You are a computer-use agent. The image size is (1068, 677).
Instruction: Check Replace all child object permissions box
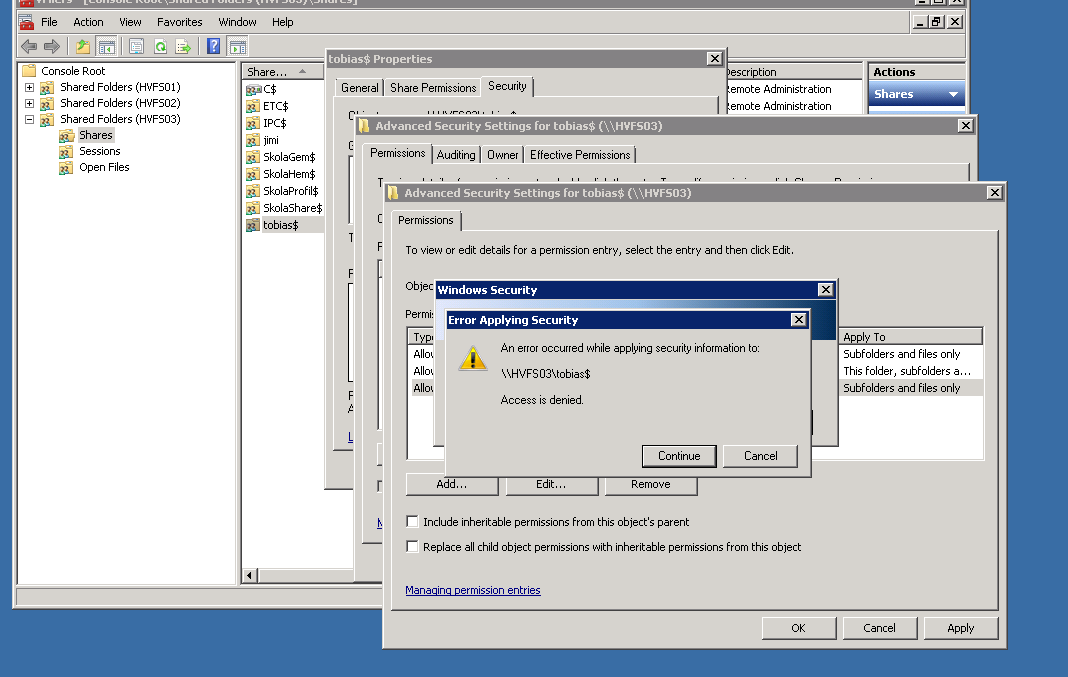pyautogui.click(x=412, y=547)
